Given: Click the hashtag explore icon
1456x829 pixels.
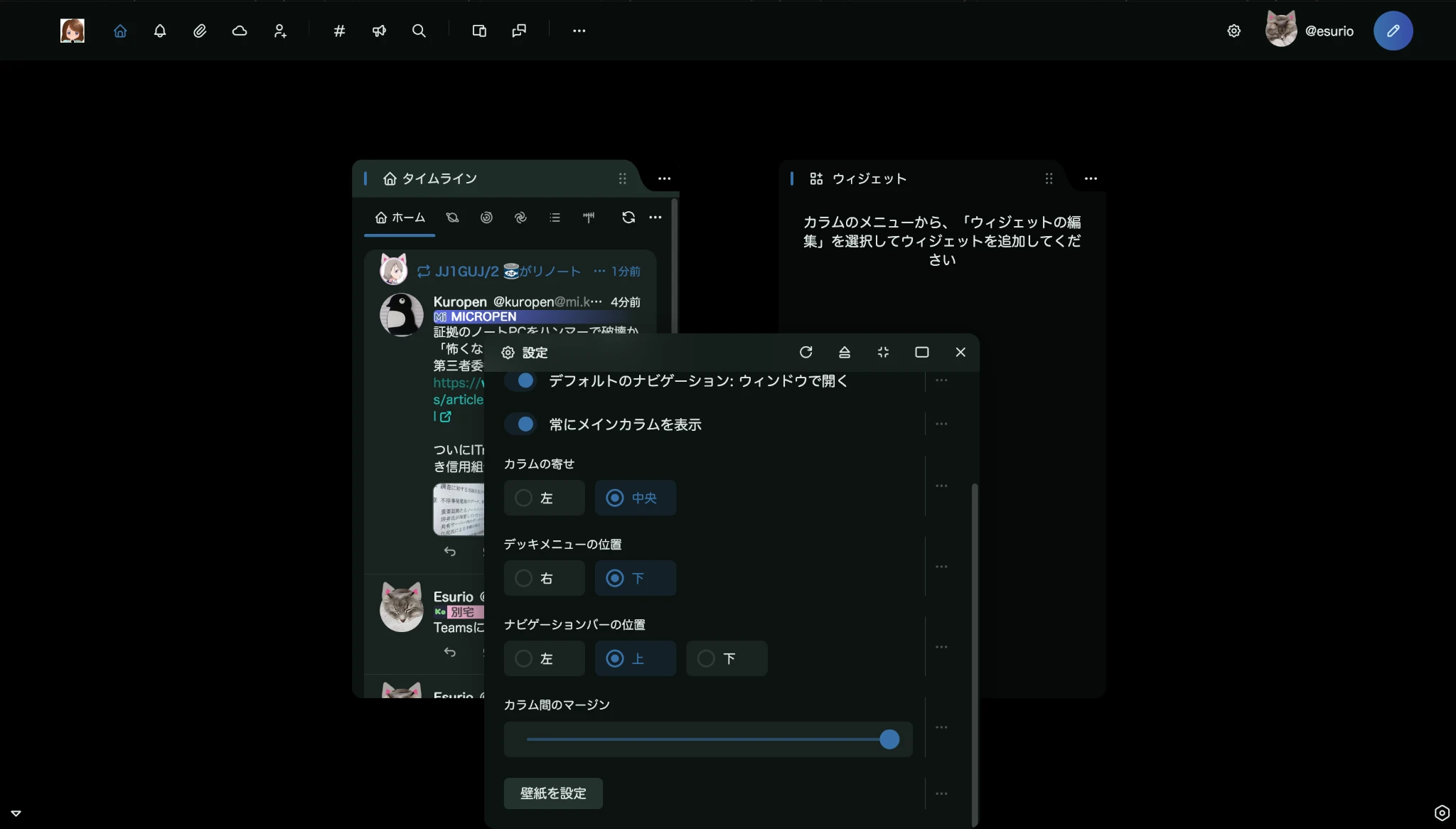Looking at the screenshot, I should 339,31.
